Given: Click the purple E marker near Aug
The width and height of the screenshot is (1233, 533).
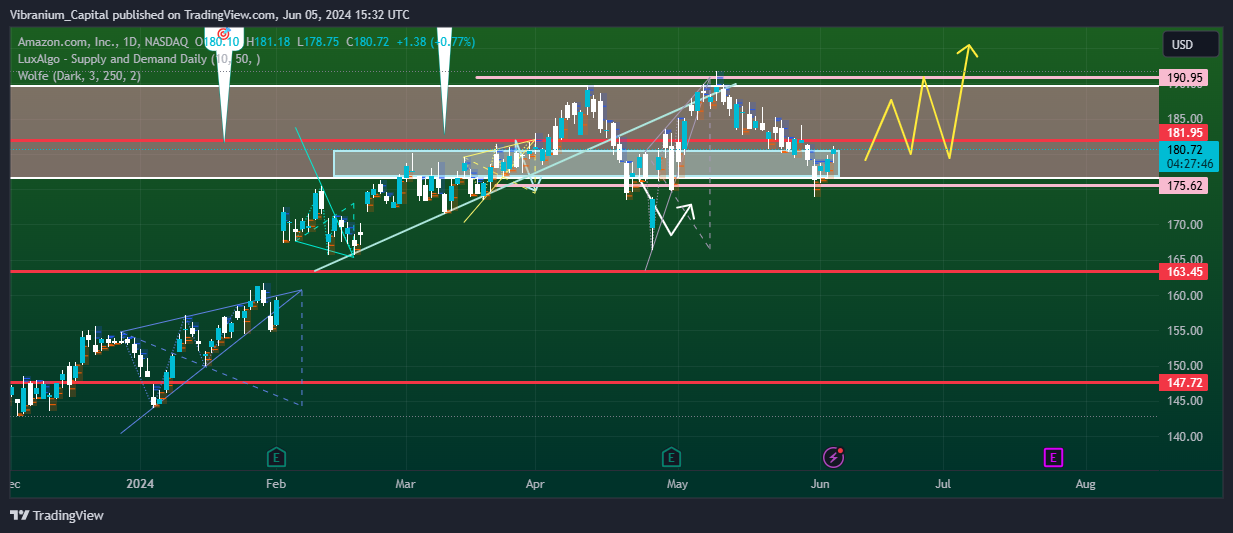Looking at the screenshot, I should [1052, 458].
